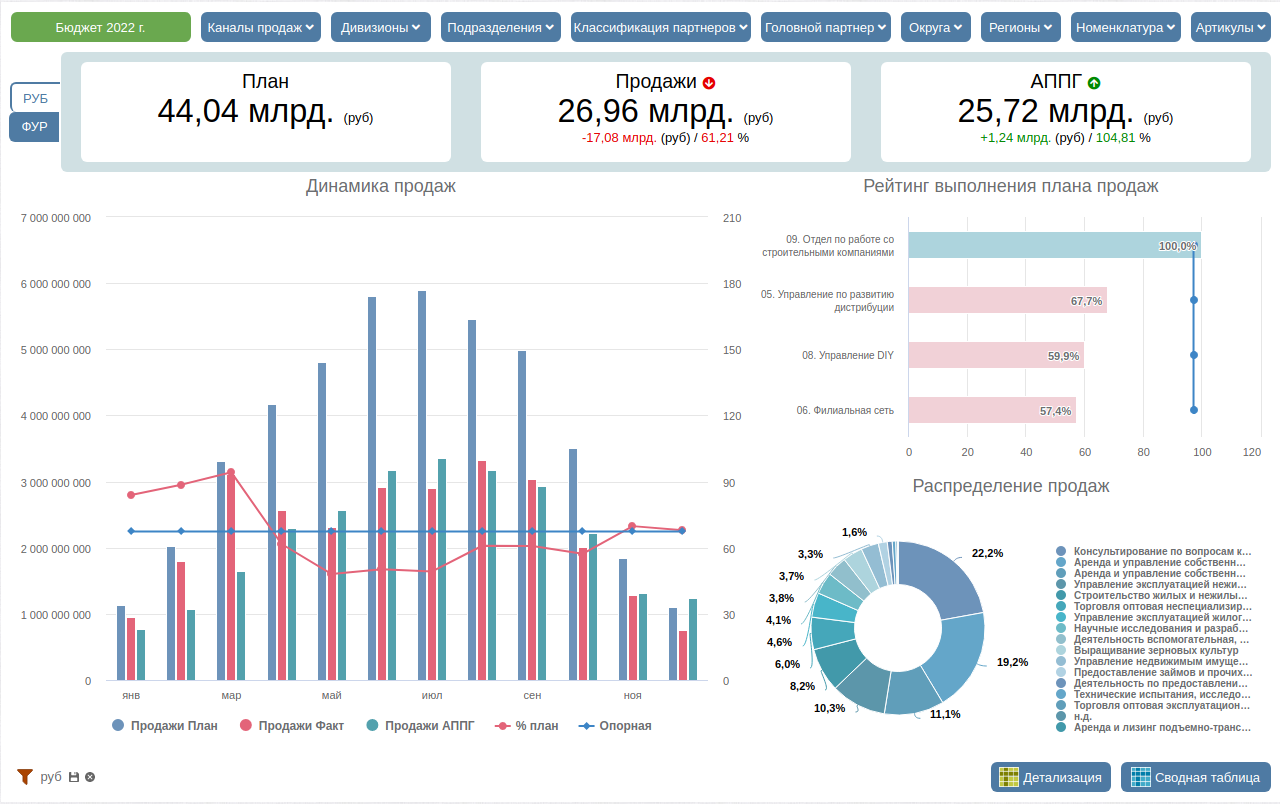Switch to the ФУР tab
1280x804 pixels.
click(x=35, y=127)
